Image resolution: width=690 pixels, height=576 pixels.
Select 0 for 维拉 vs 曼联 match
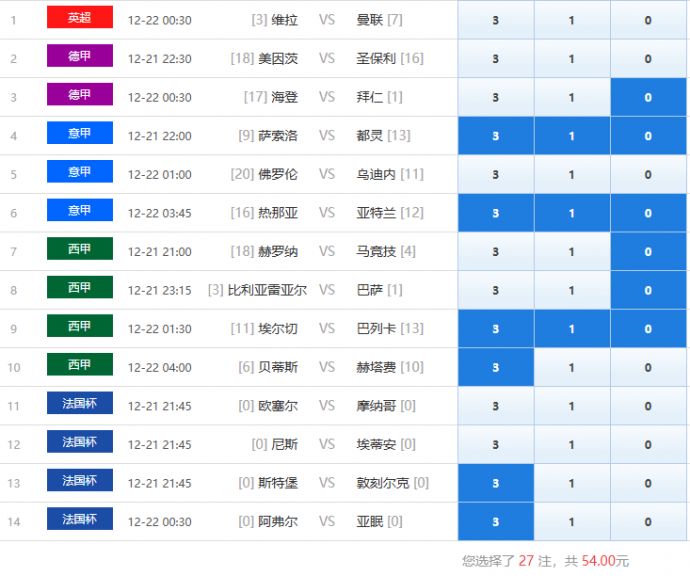click(x=648, y=20)
